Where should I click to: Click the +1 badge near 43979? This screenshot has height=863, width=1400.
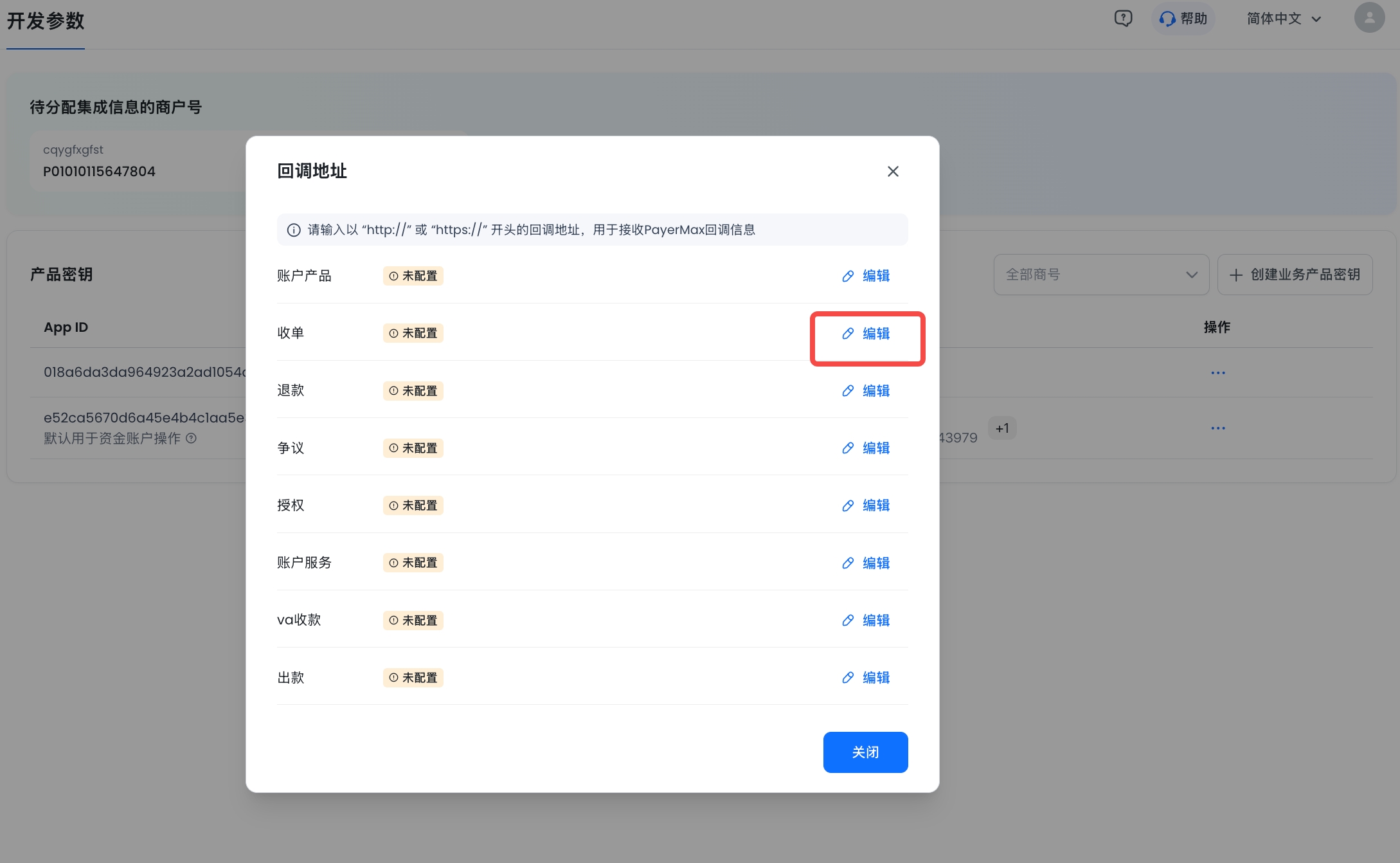click(1001, 428)
